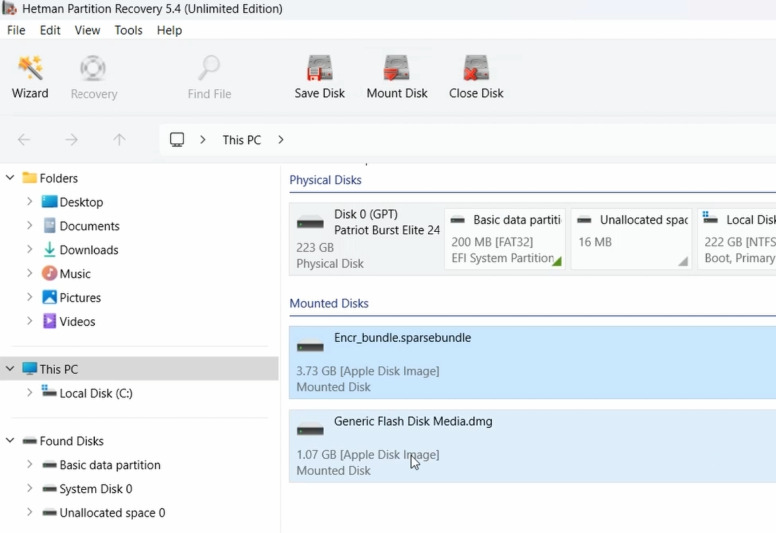Collapse the This PC tree node
Viewport: 776px width, 533px height.
(x=10, y=369)
